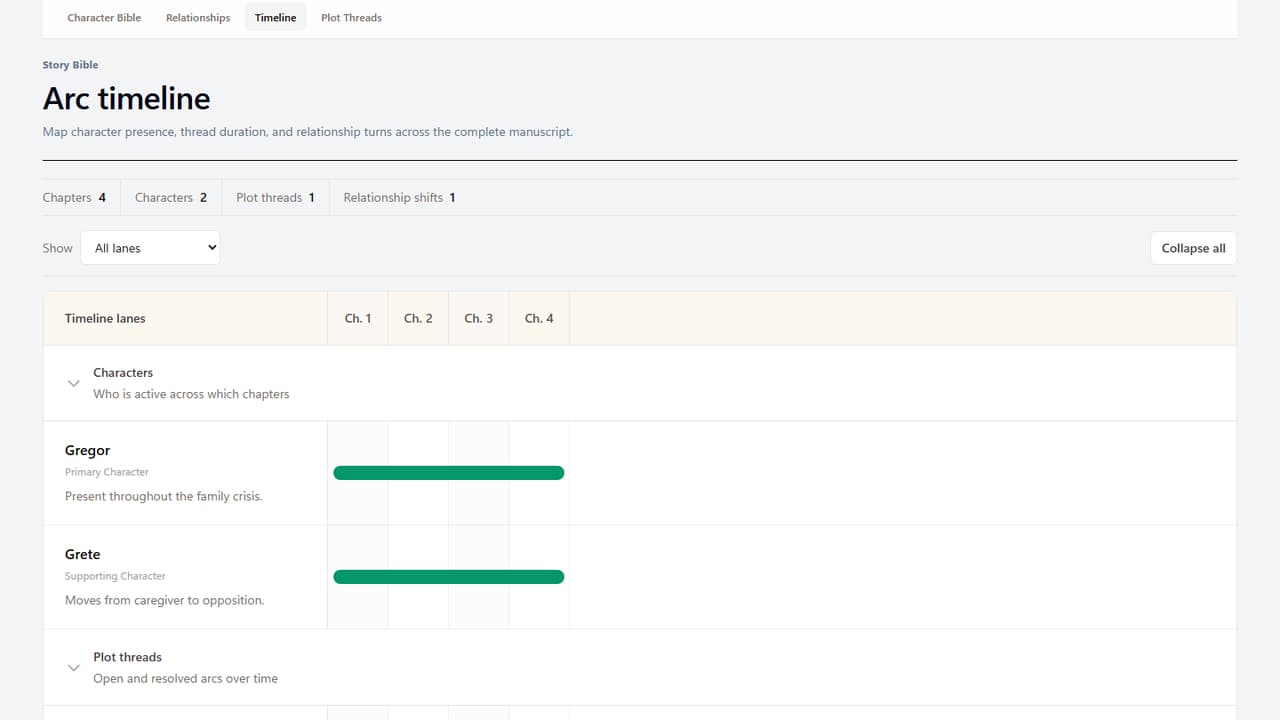This screenshot has height=720, width=1280.
Task: Click 'Who is active across which chapters' subtitle
Action: pyautogui.click(x=191, y=394)
